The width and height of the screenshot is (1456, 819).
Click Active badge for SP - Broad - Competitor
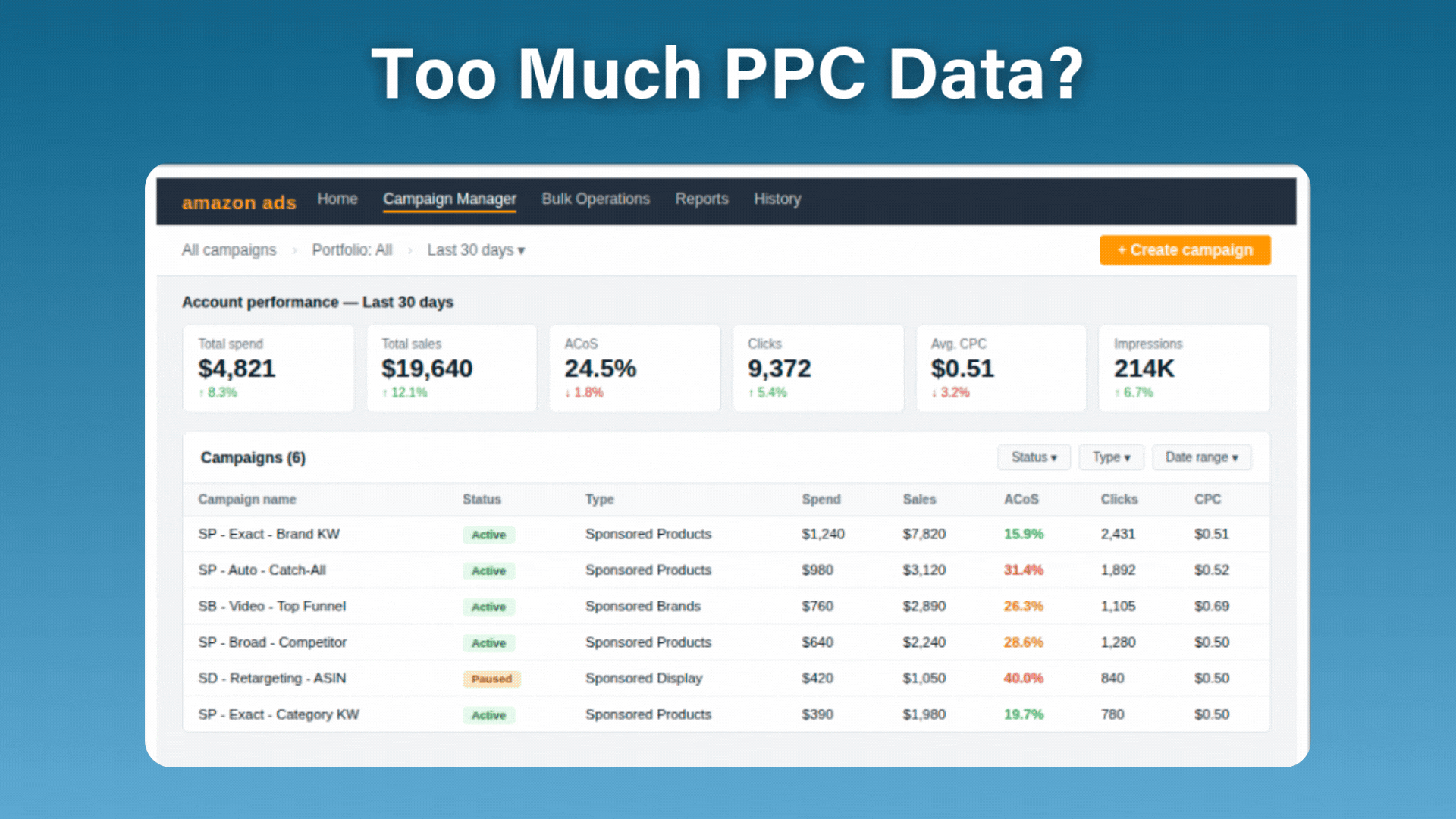488,643
